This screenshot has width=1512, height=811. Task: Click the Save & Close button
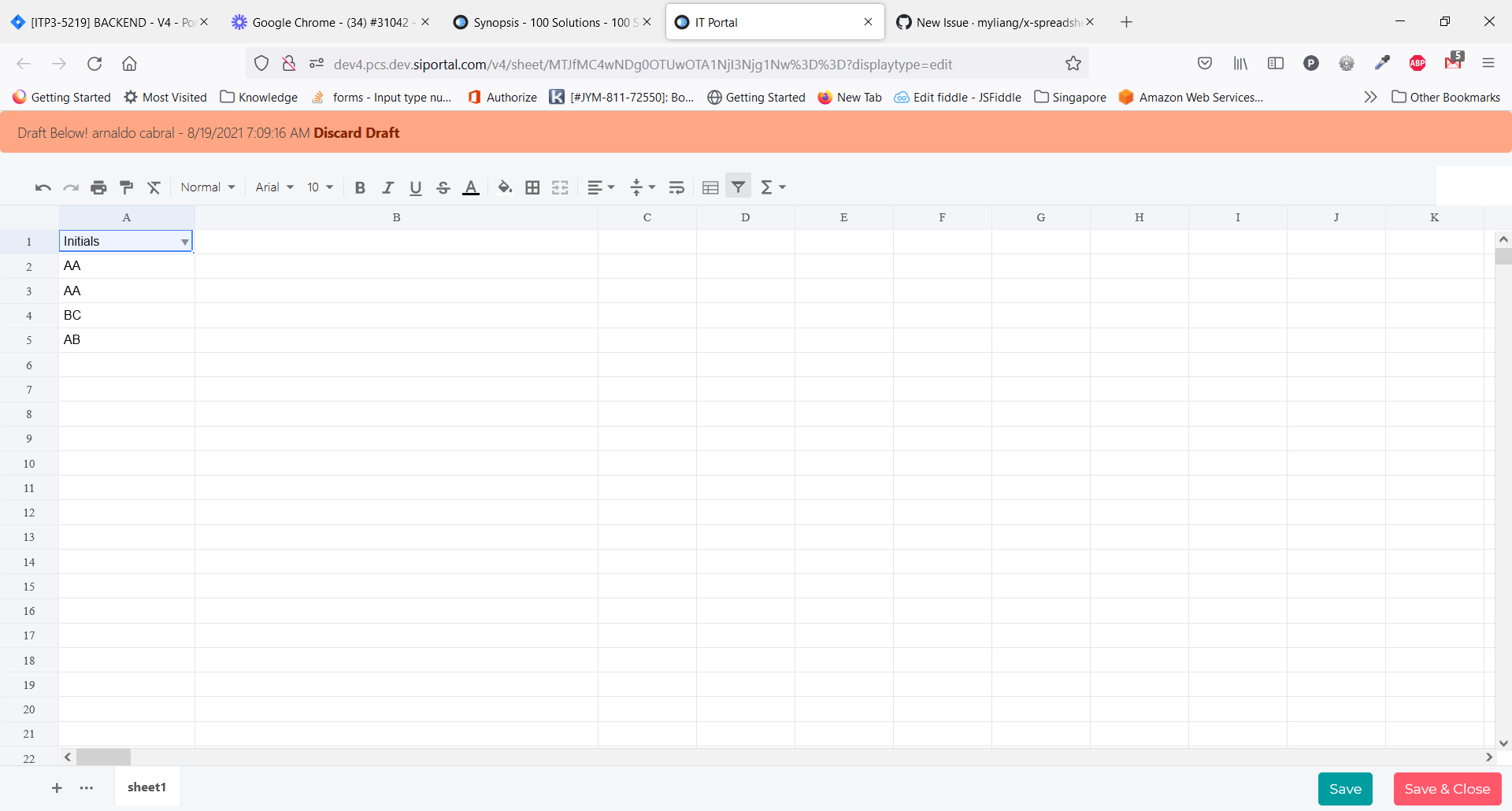1447,788
